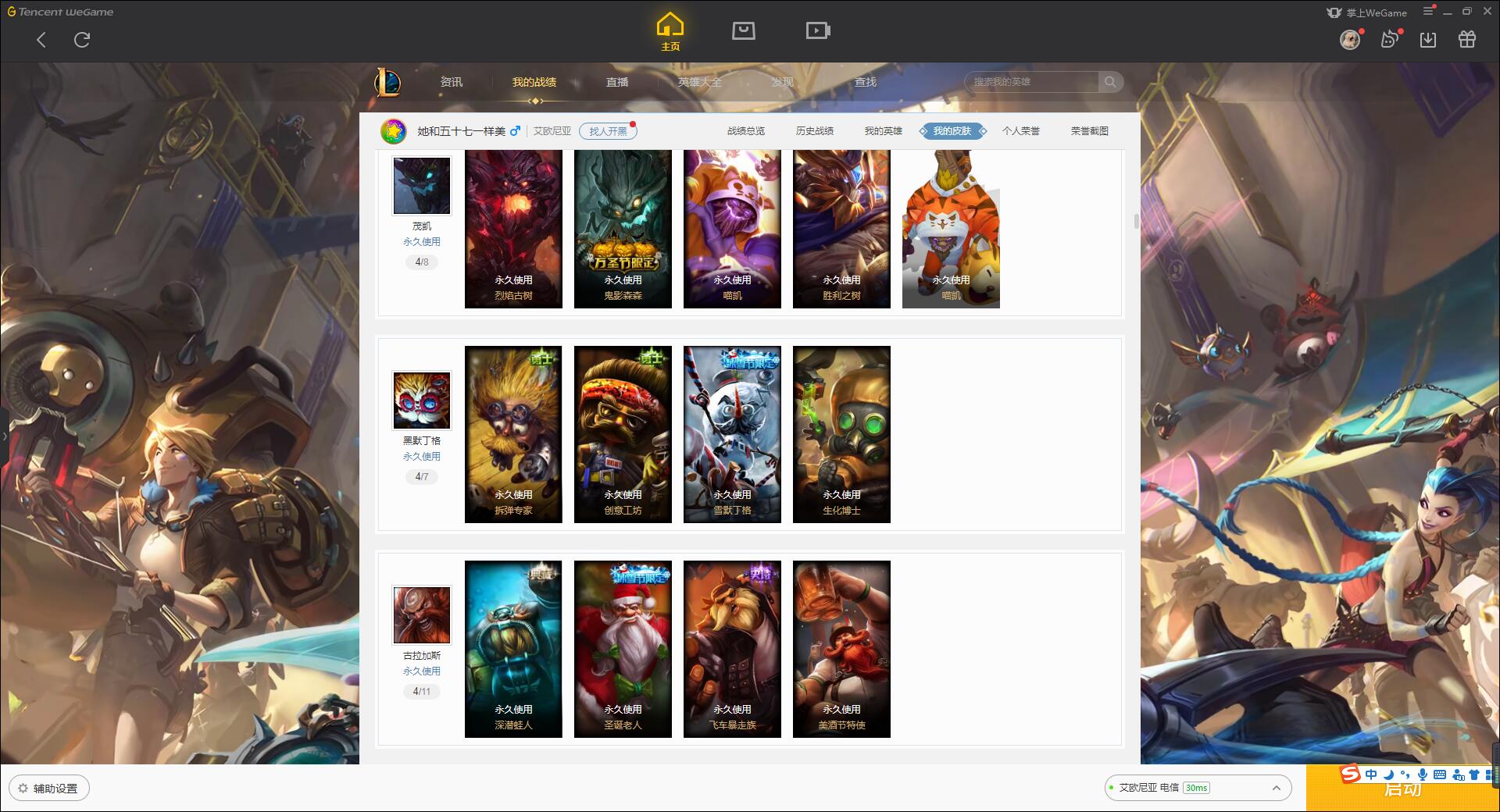Screen dimensions: 1500x812
Task: Open the 我的战绩 tab
Action: coord(534,82)
